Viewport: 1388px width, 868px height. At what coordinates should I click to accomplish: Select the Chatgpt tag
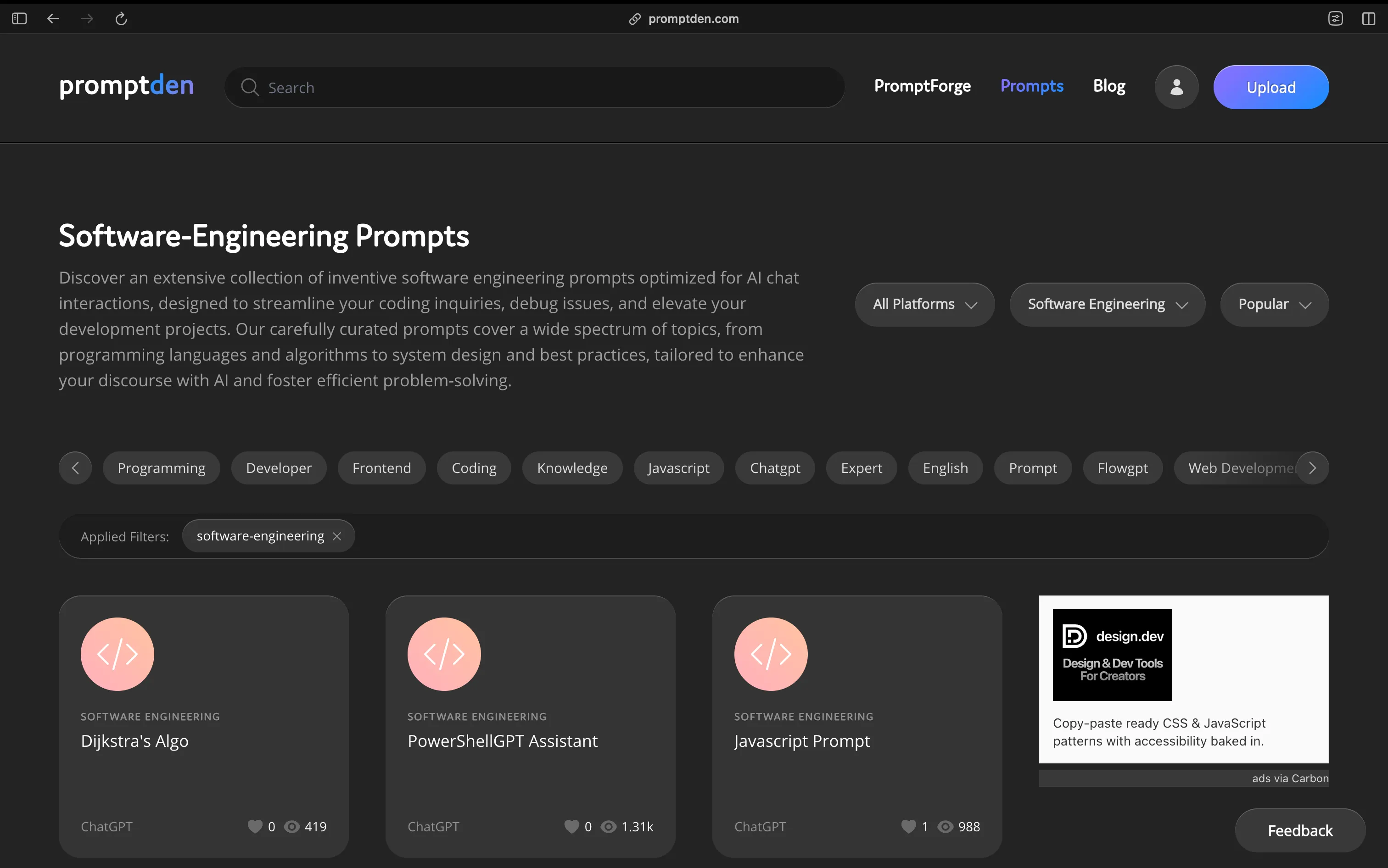click(x=775, y=468)
